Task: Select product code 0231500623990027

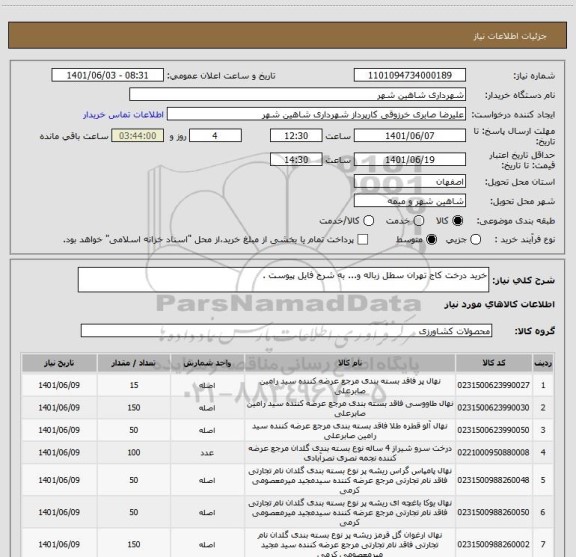Action: 493,385
